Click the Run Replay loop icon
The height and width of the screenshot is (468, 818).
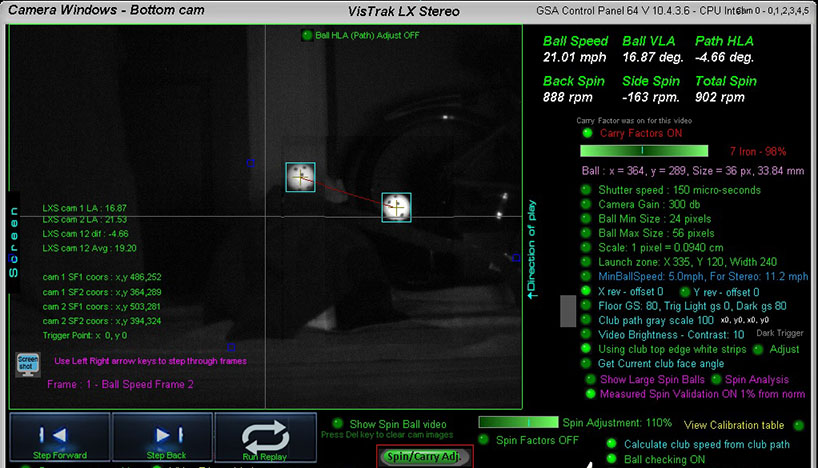click(265, 436)
